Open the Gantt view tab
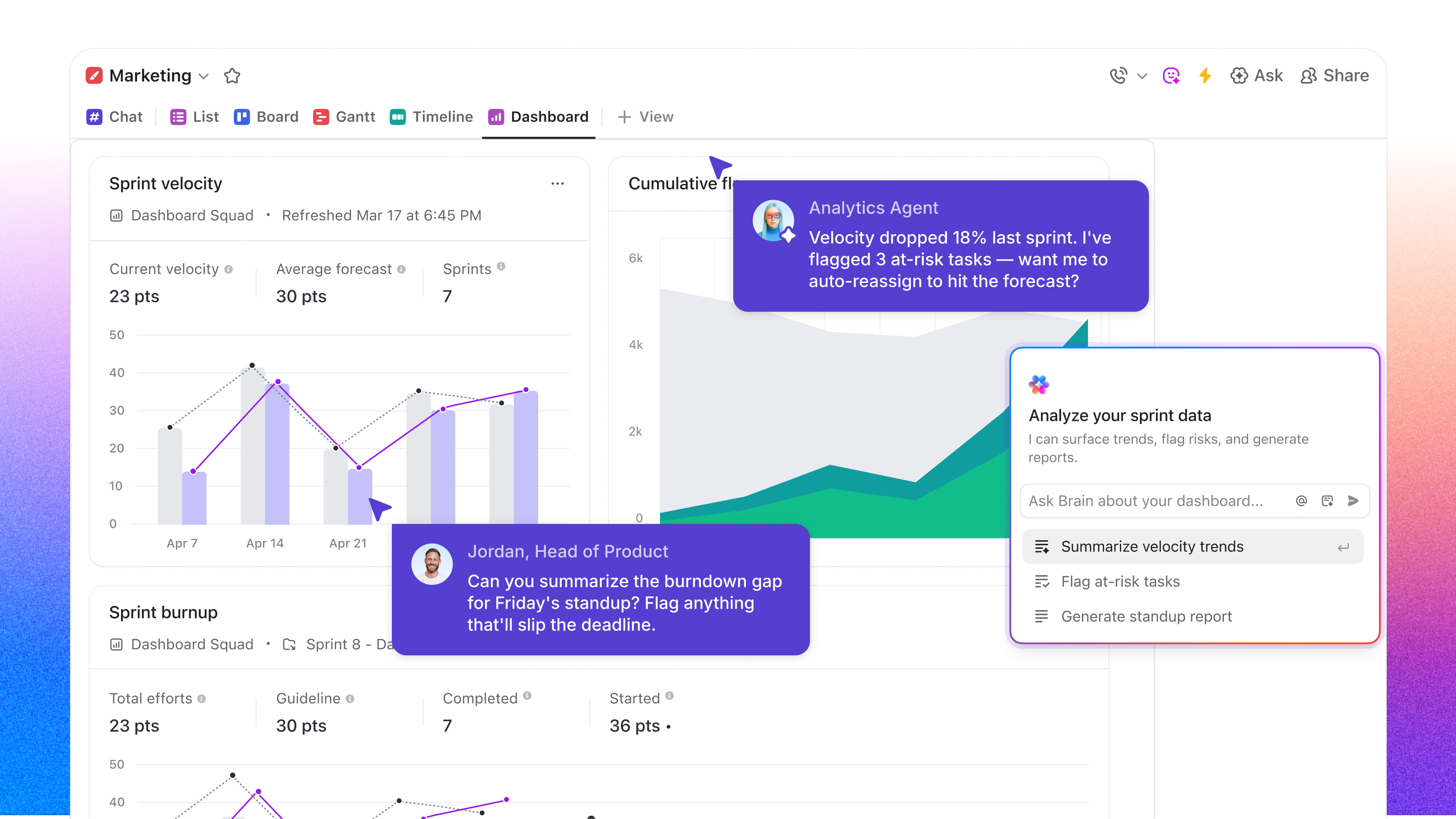This screenshot has height=819, width=1456. [x=344, y=117]
